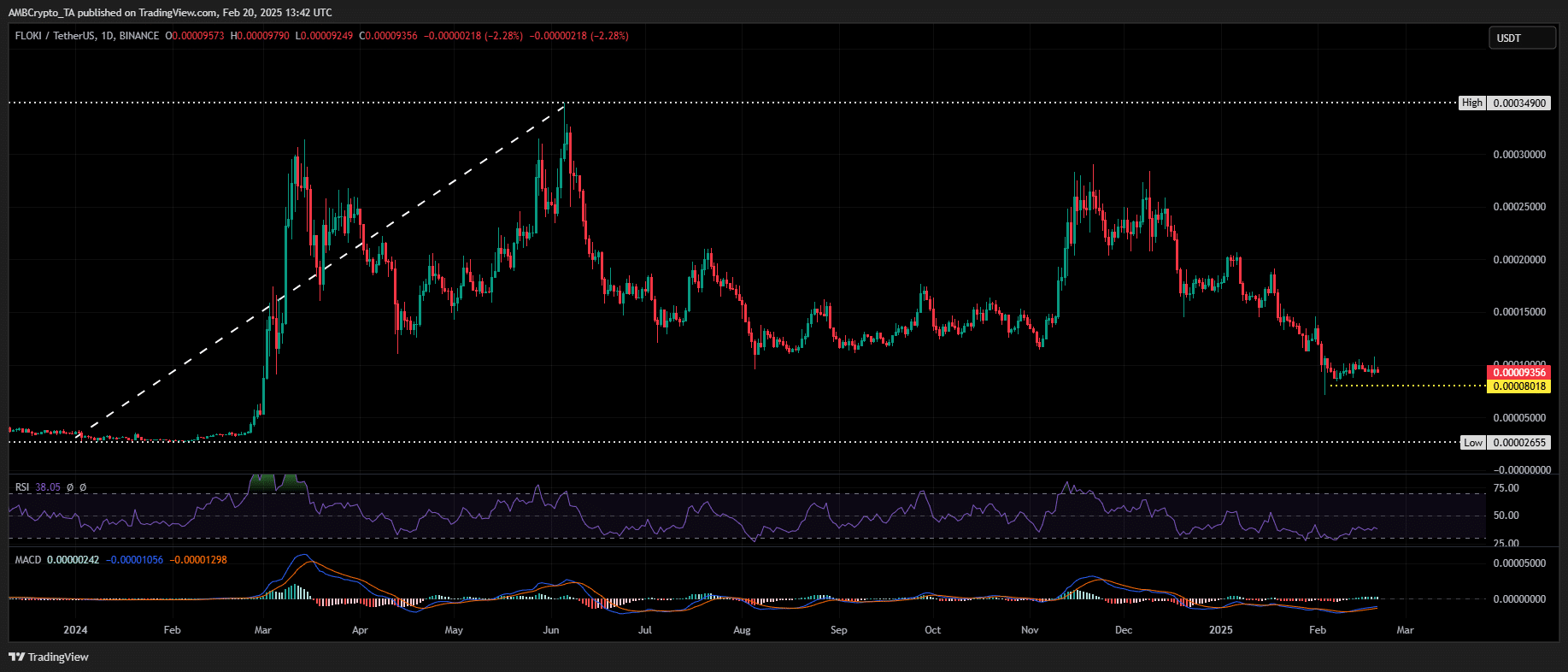Click the Low price label 0.00002655
Screen dimensions: 1568x672
tap(1519, 443)
